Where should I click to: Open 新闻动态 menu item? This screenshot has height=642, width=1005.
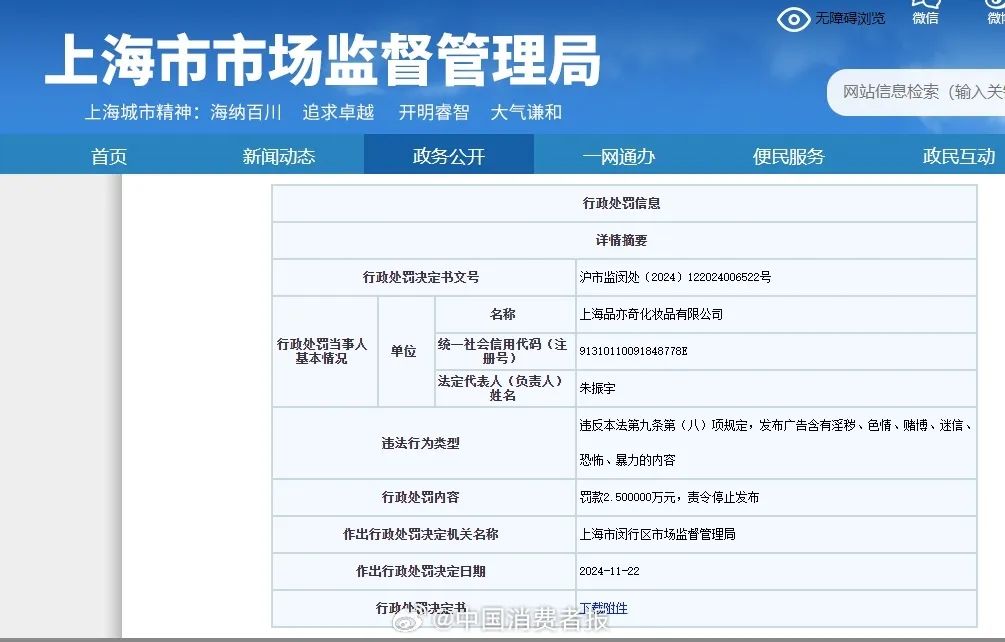[x=279, y=156]
